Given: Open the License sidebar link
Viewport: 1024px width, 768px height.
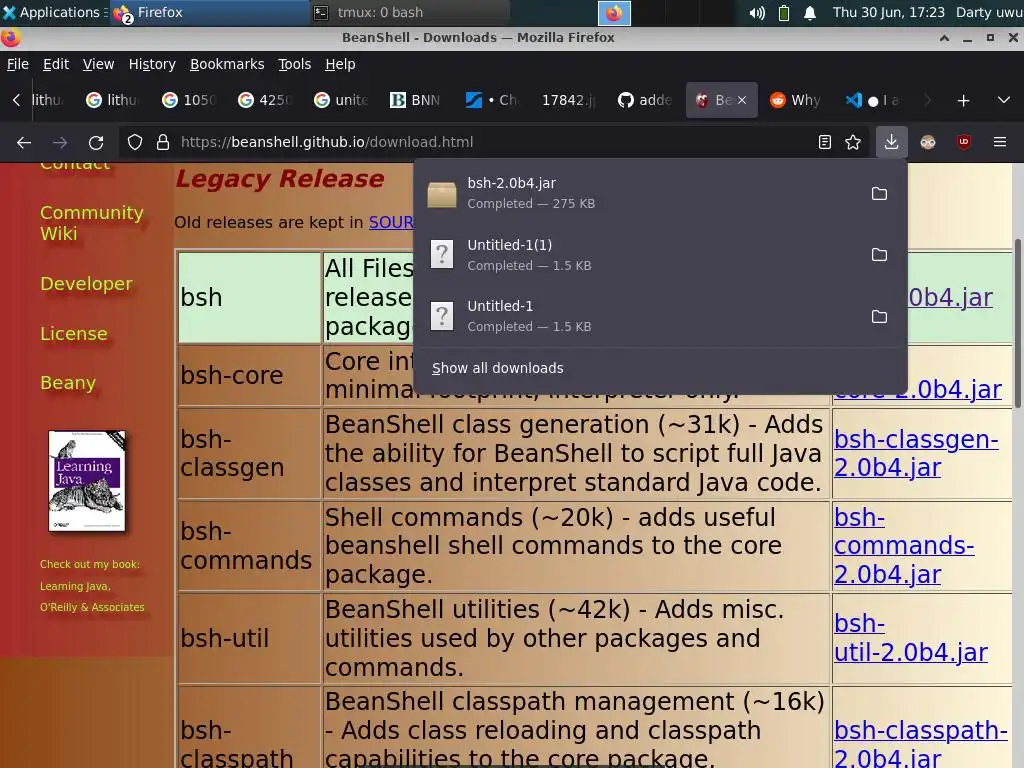Looking at the screenshot, I should (74, 333).
